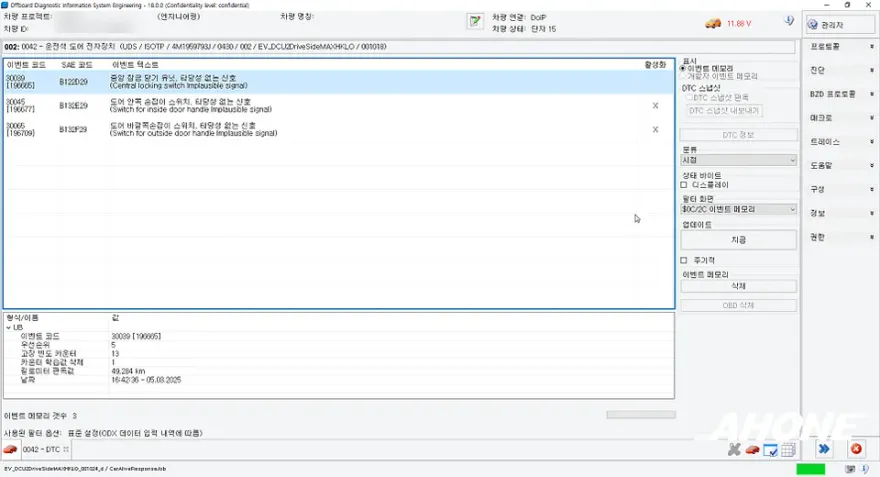The width and height of the screenshot is (880, 477).
Task: Select the B132E29 inside door handle row
Action: (x=338, y=106)
